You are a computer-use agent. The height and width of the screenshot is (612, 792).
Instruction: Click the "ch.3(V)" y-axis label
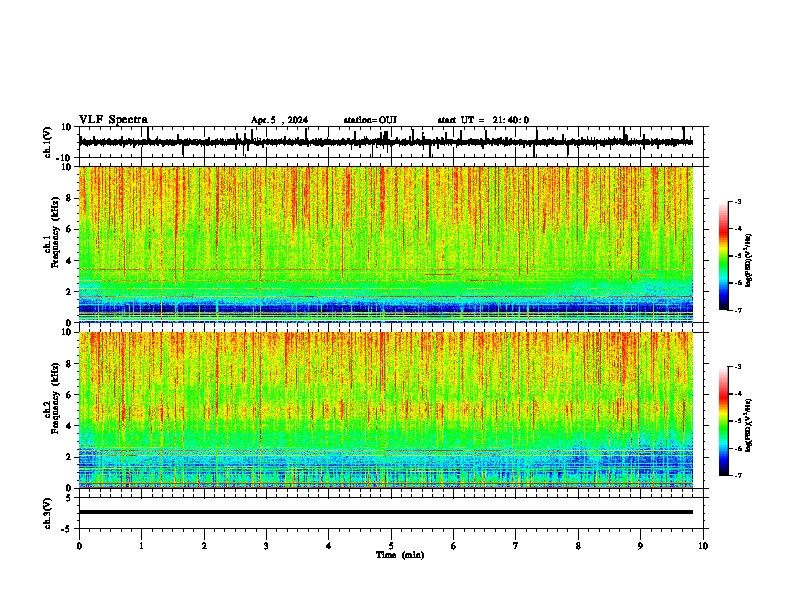pos(48,513)
